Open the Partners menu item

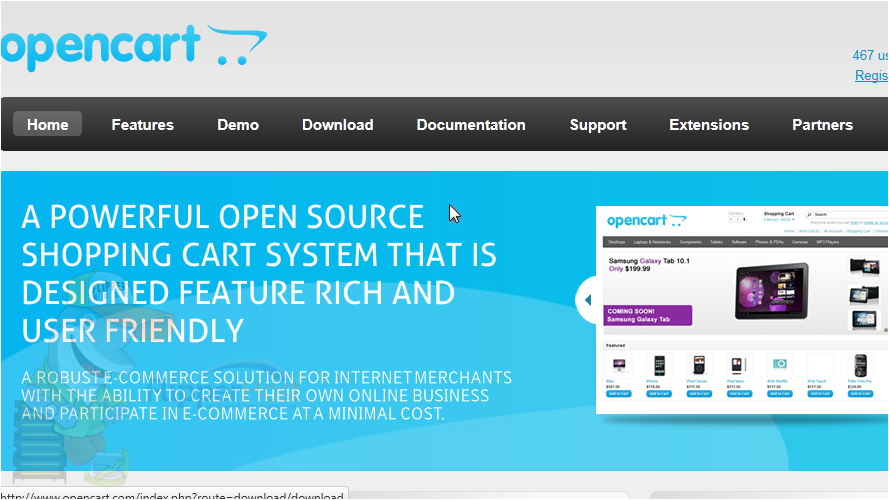point(822,125)
